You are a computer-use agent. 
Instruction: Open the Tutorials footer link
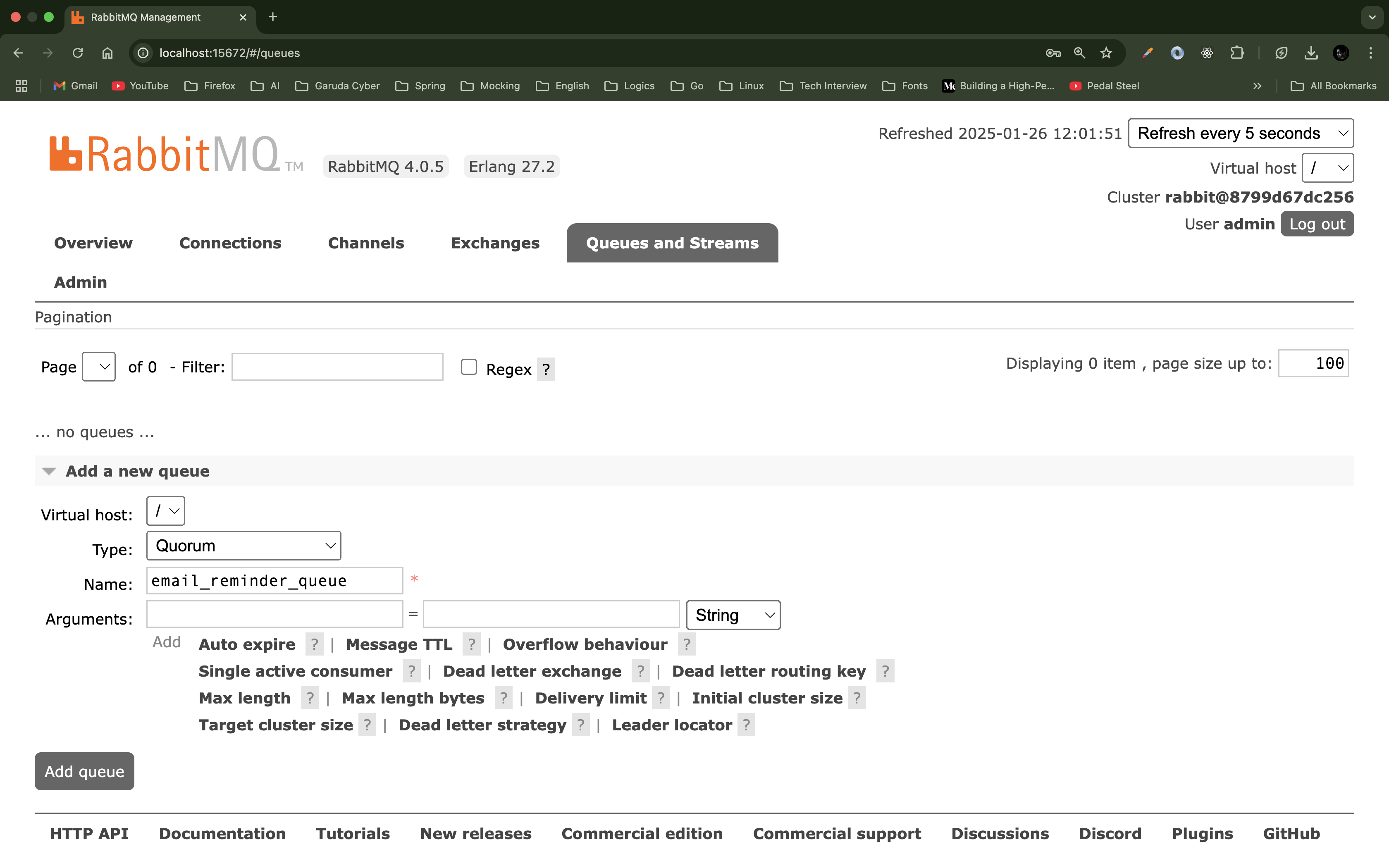tap(353, 834)
